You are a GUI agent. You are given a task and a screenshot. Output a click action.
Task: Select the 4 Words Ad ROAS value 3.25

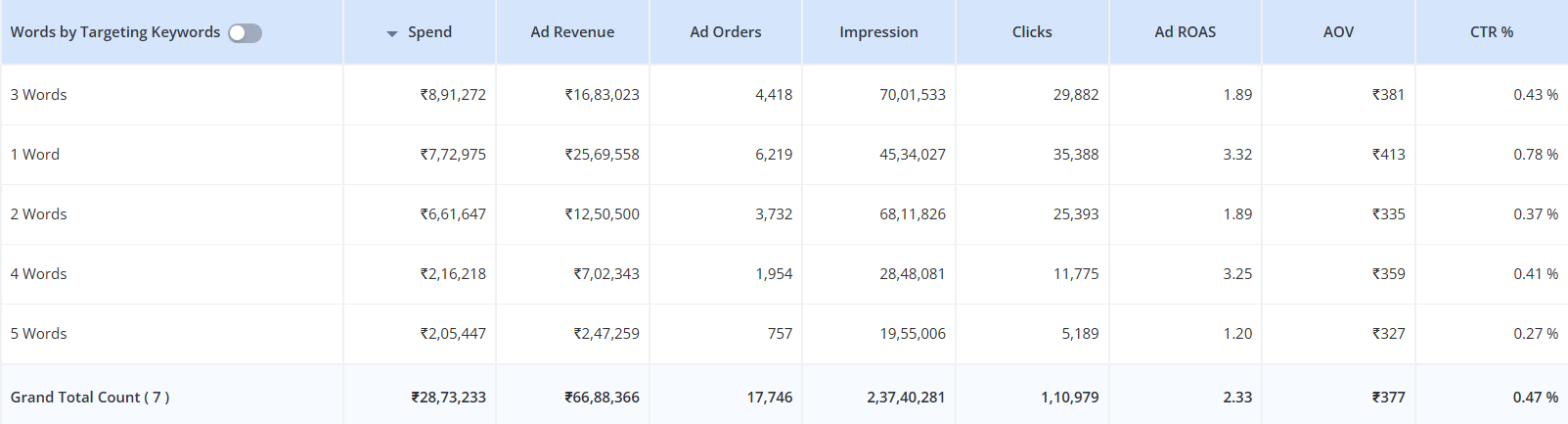1237,274
